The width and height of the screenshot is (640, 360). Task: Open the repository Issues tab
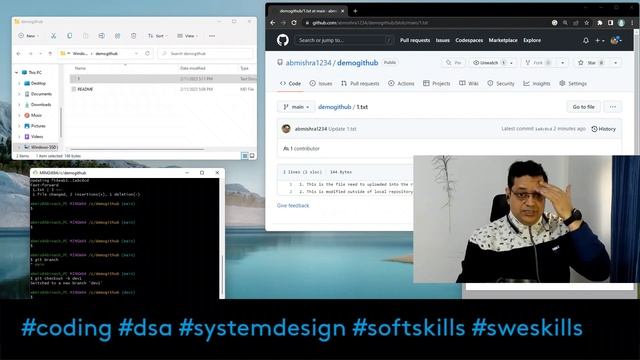(321, 83)
